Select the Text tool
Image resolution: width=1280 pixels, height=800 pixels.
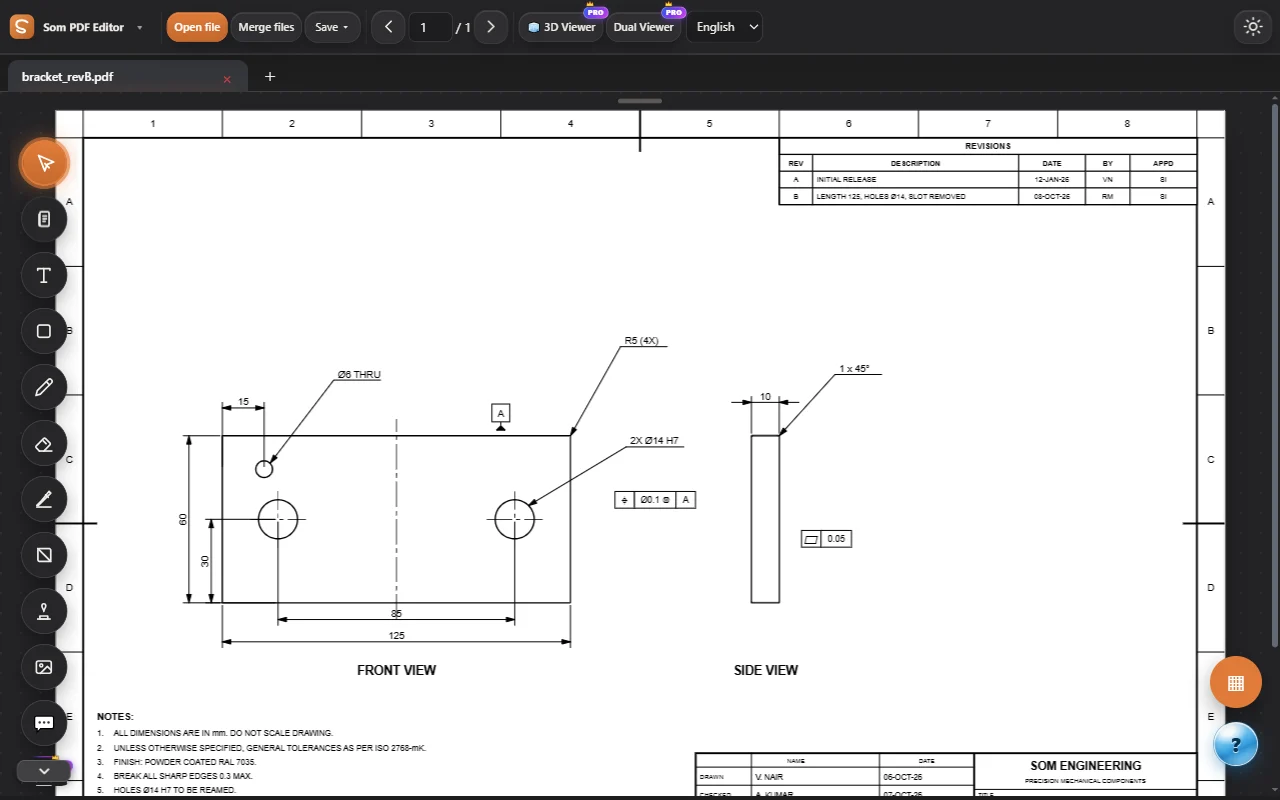click(44, 275)
